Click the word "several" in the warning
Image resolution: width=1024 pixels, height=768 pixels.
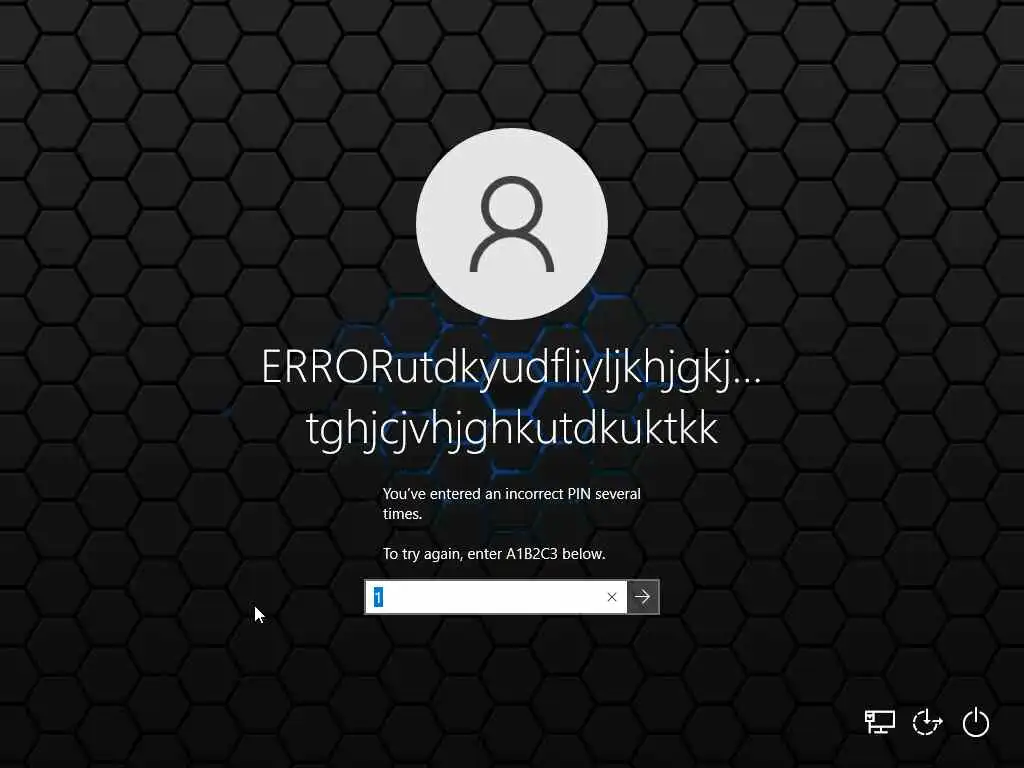[618, 494]
